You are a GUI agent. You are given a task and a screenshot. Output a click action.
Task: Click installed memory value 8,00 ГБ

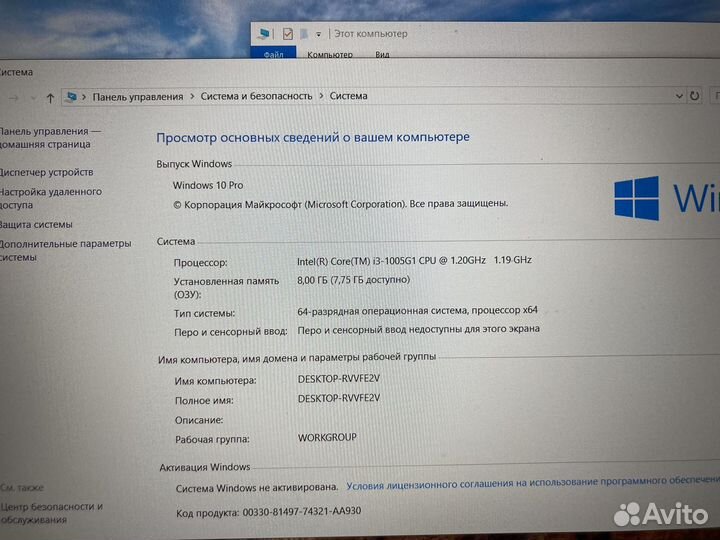coord(354,280)
